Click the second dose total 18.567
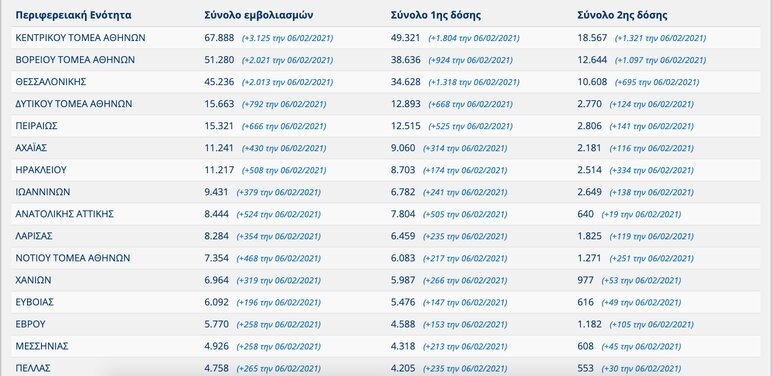The image size is (772, 376). tap(592, 38)
